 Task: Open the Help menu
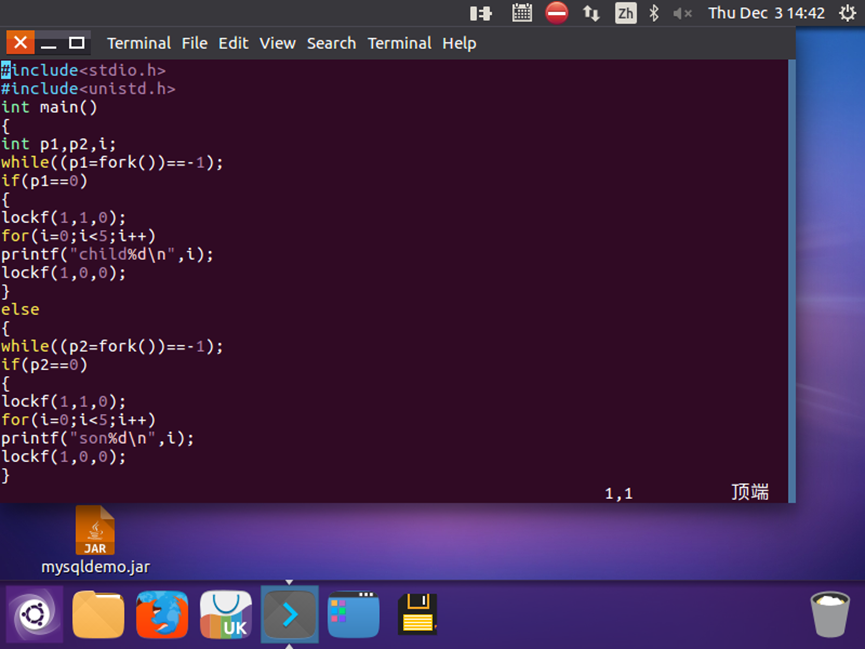(x=459, y=43)
